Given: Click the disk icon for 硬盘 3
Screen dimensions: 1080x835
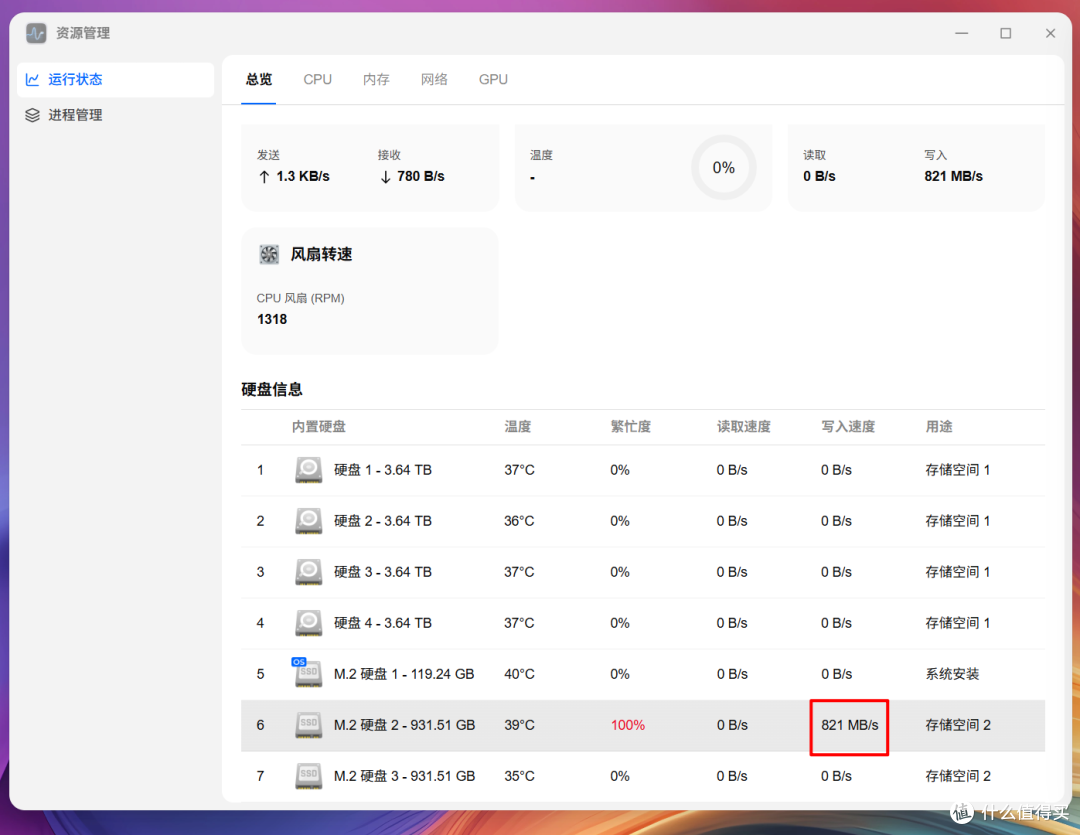Looking at the screenshot, I should point(309,573).
